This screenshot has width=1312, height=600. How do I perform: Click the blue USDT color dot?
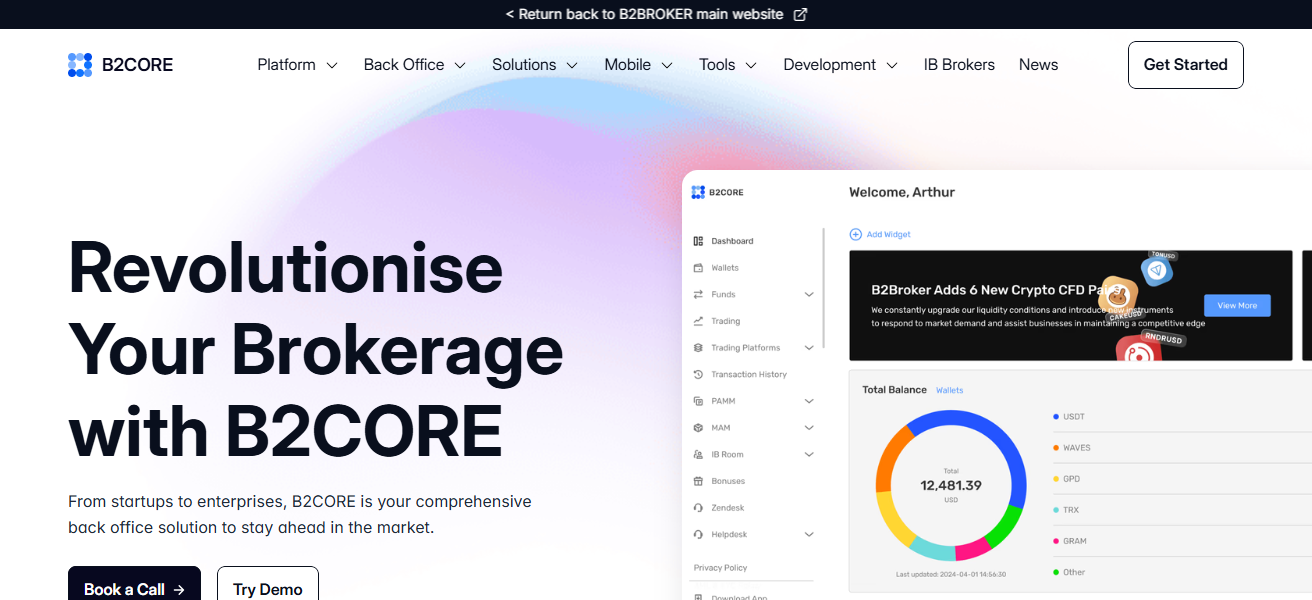click(x=1057, y=416)
